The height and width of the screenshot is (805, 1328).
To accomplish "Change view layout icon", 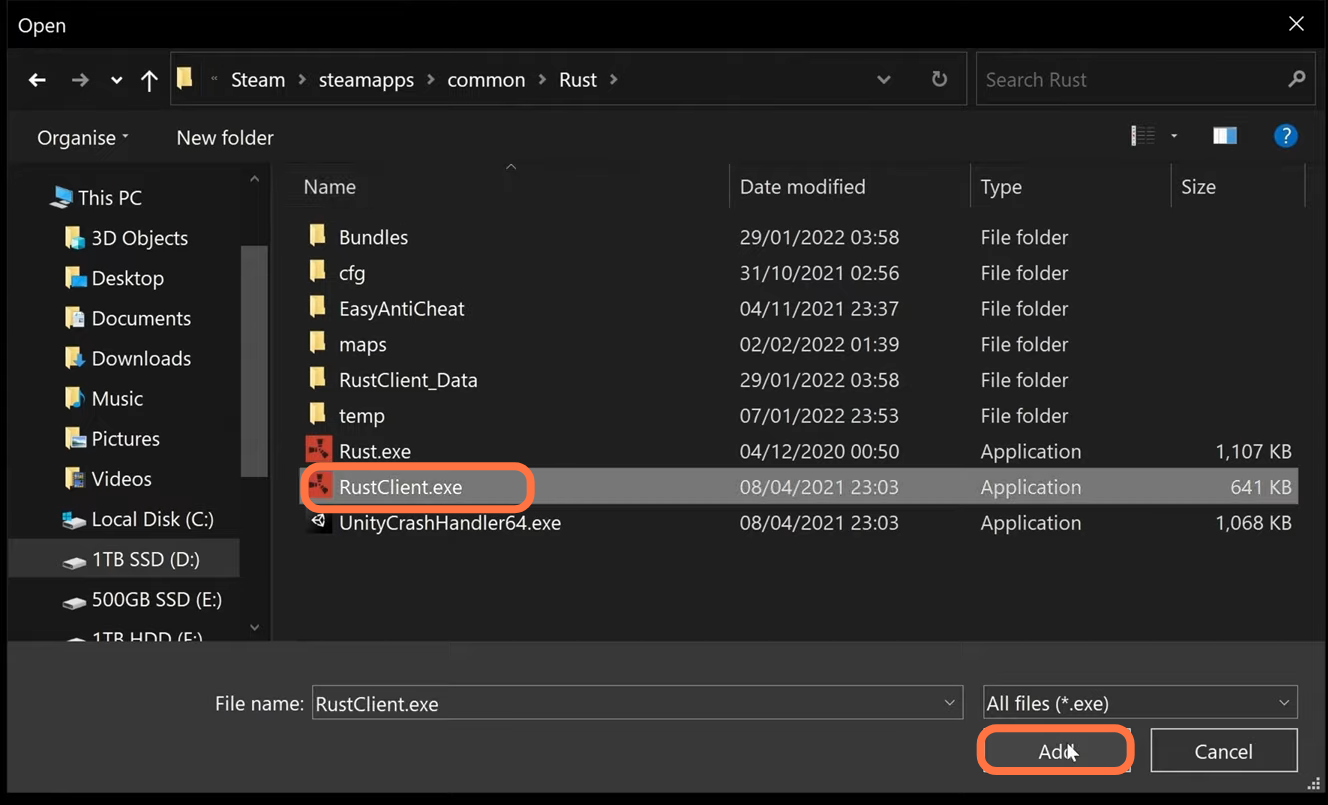I will tap(1143, 136).
